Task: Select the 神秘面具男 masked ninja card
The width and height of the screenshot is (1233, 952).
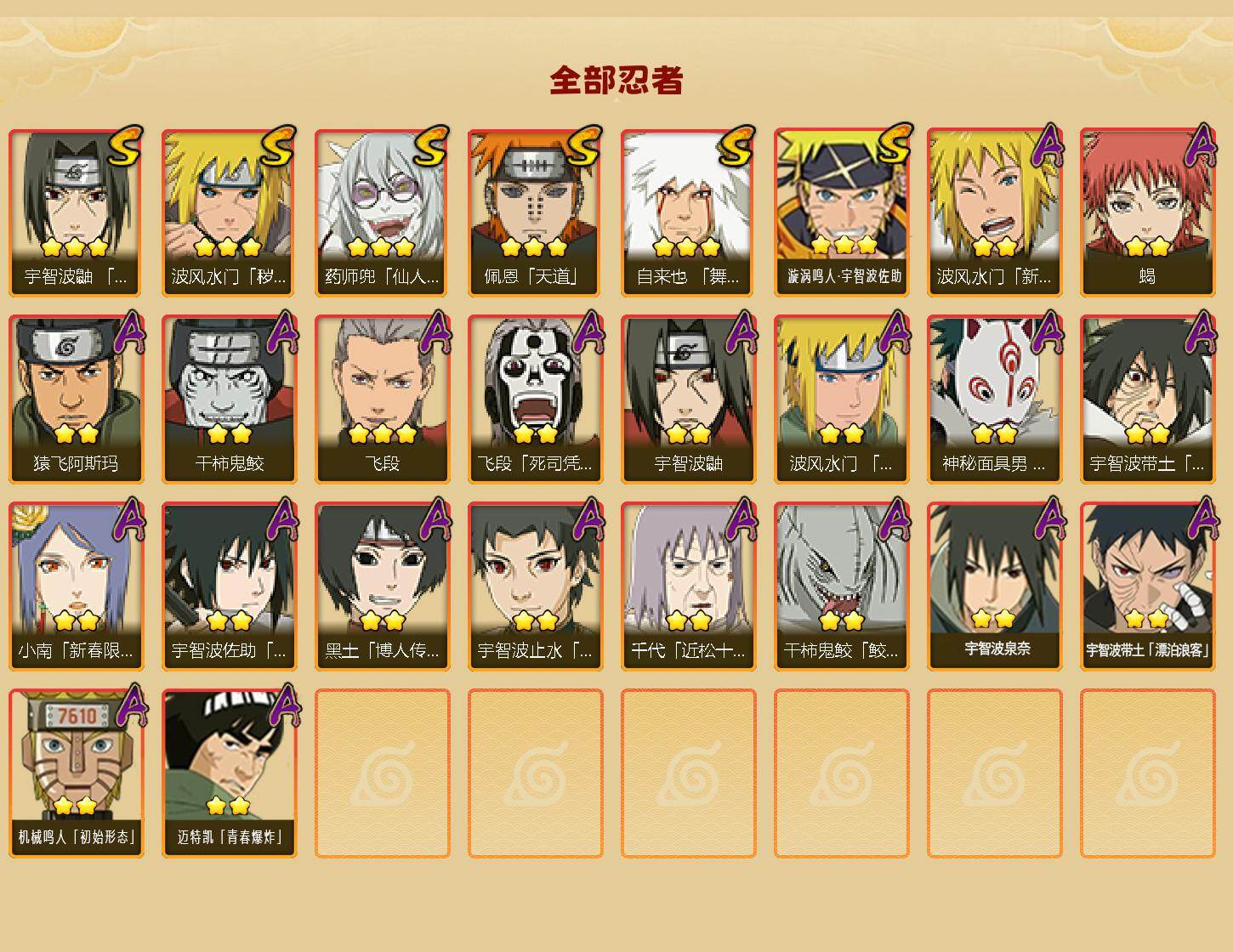Action: coord(994,399)
